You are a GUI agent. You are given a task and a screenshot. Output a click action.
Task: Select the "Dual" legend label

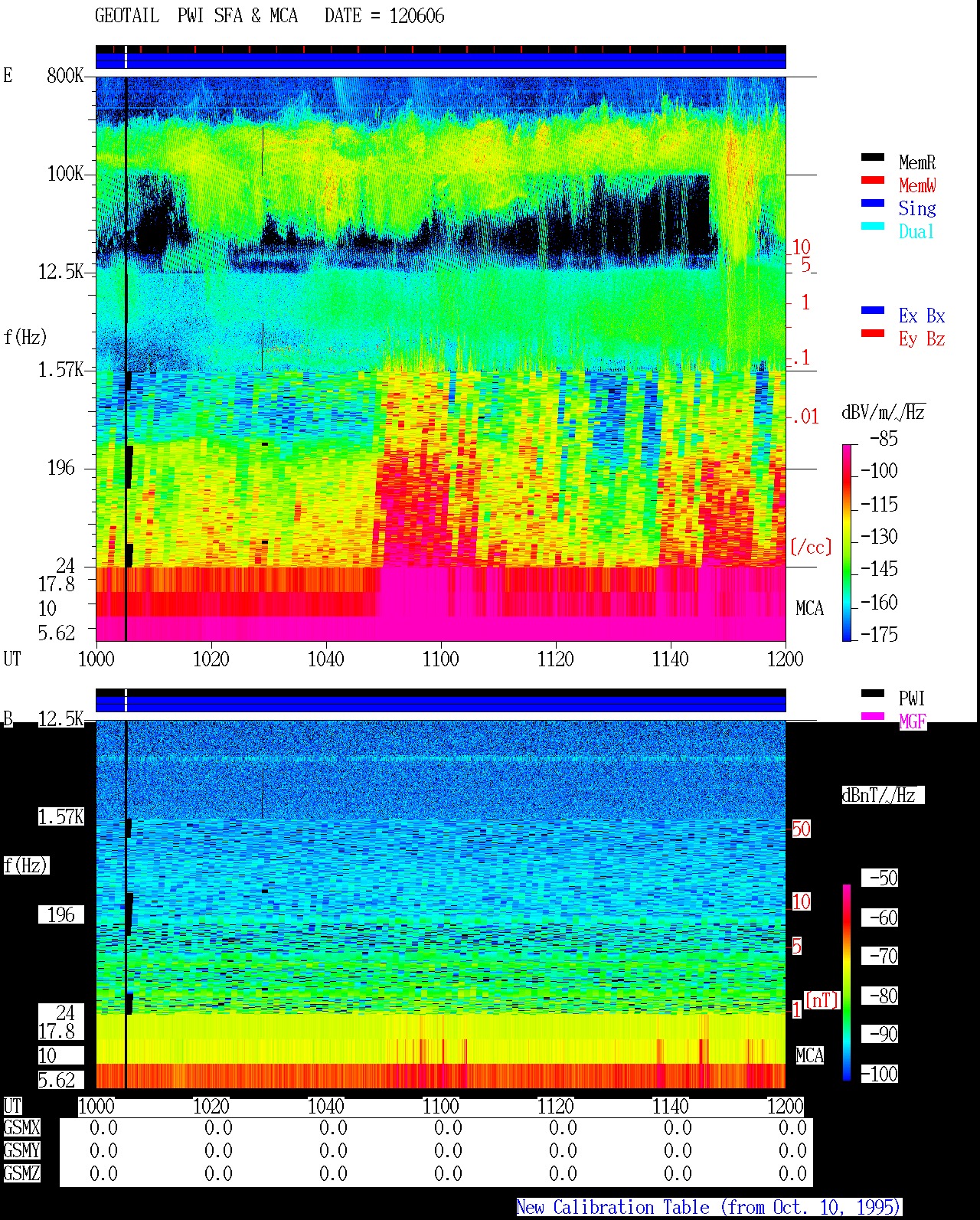click(917, 231)
